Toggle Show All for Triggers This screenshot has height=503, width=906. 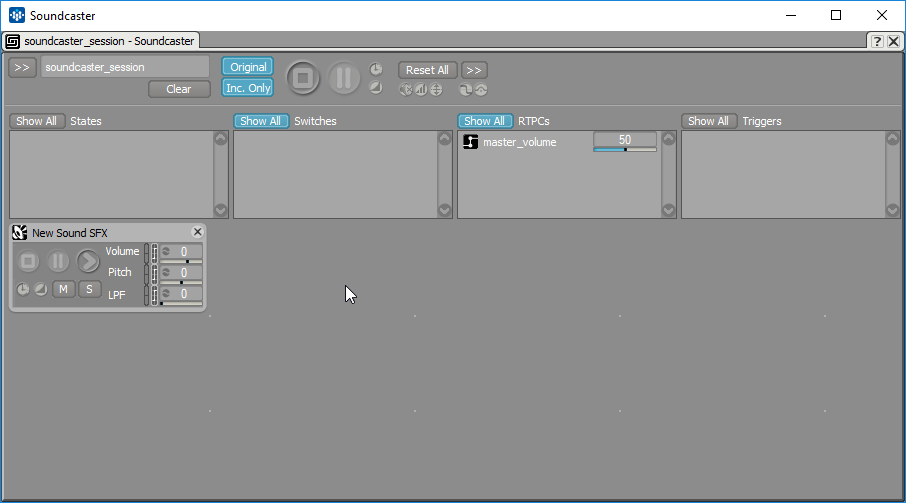[x=708, y=121]
